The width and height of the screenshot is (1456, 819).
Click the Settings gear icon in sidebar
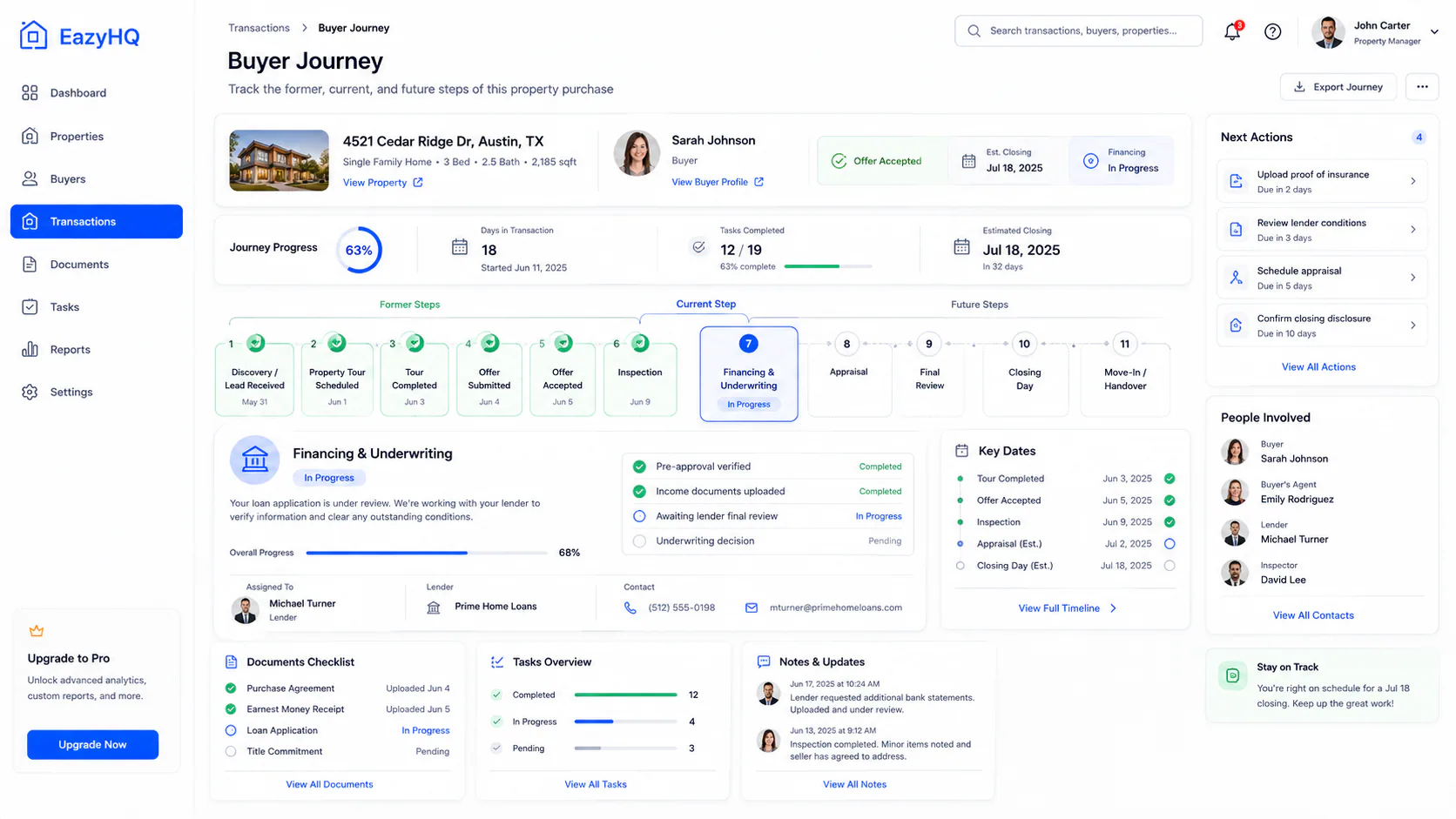coord(30,392)
